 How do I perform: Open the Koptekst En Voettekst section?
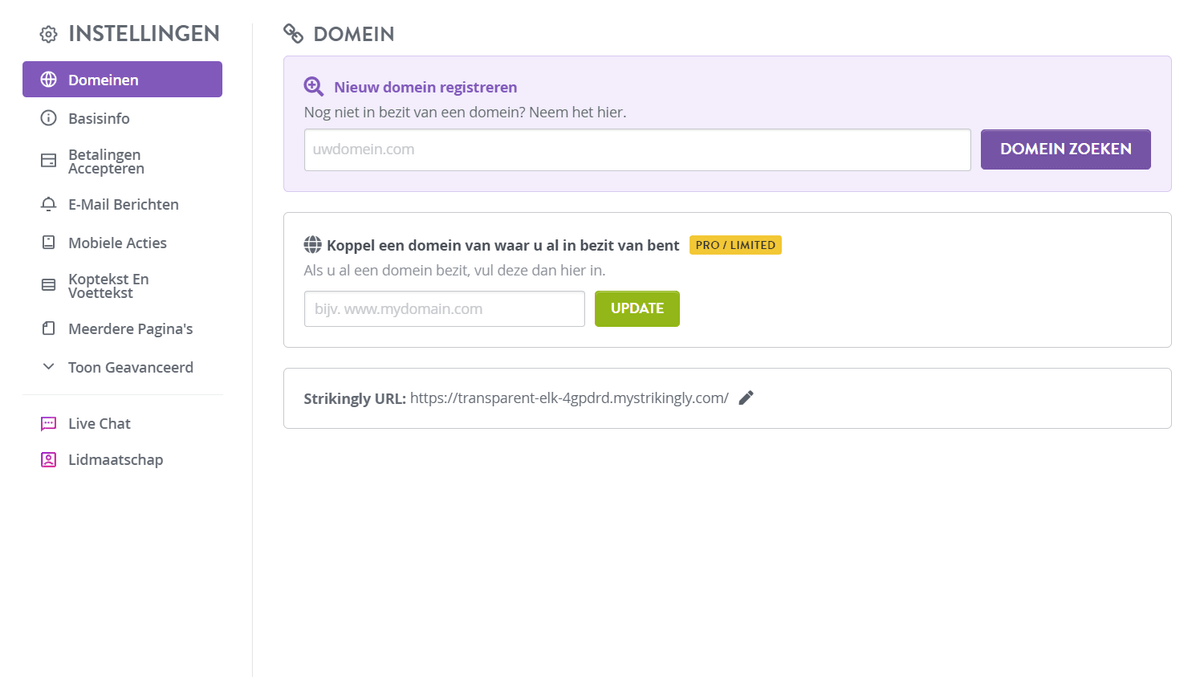[110, 286]
